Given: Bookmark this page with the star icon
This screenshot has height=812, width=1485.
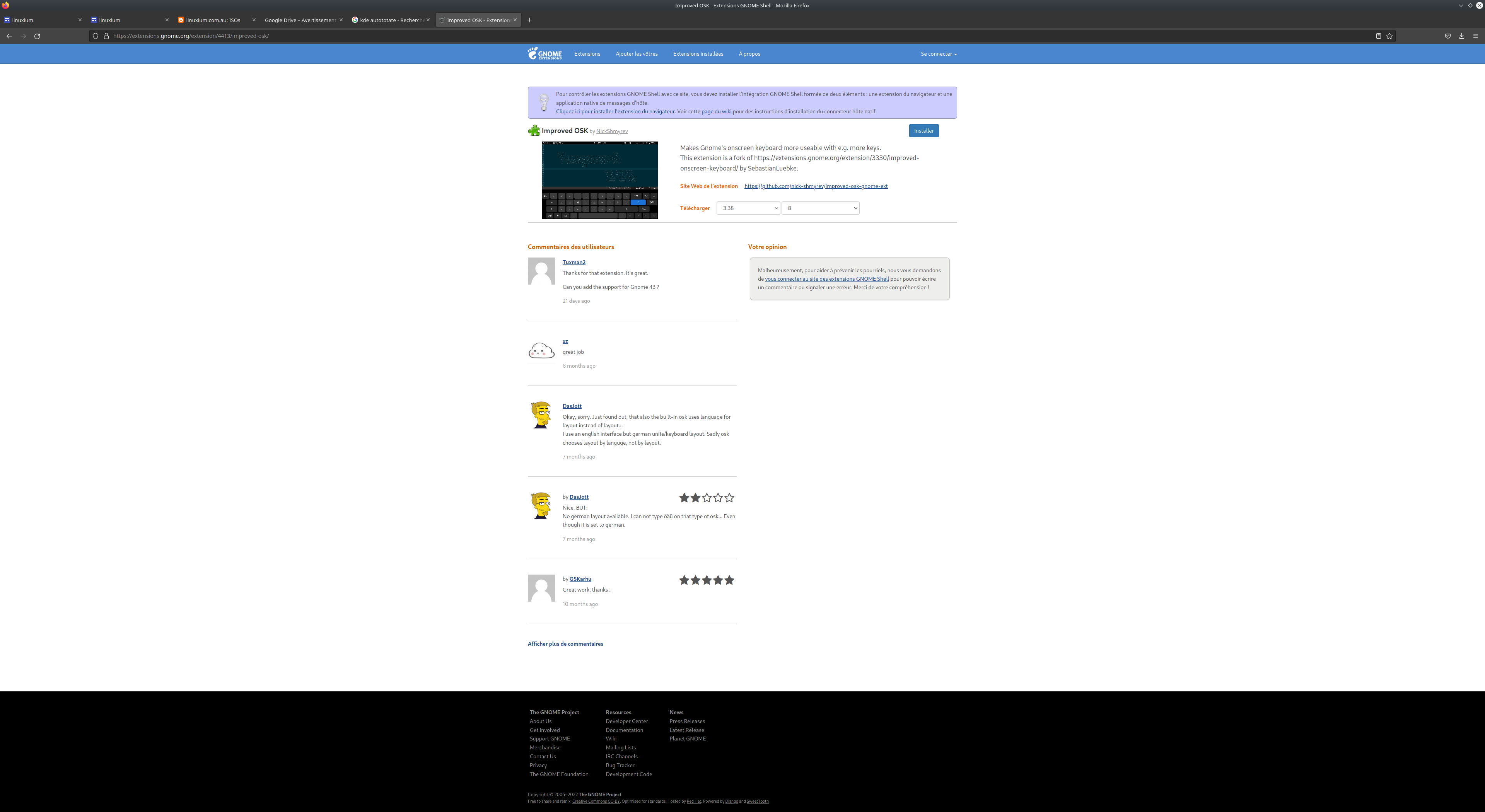Looking at the screenshot, I should pos(1389,36).
